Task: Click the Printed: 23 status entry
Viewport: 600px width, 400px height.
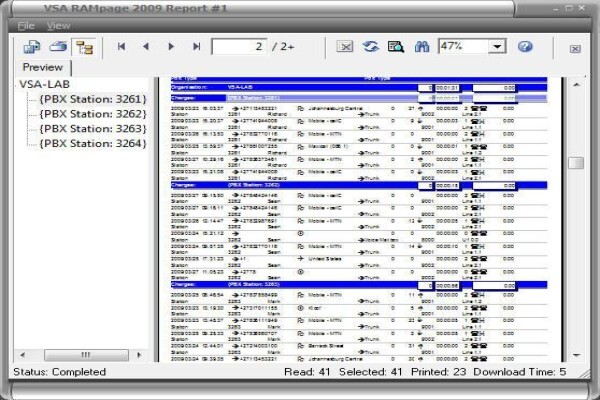Action: [439, 372]
